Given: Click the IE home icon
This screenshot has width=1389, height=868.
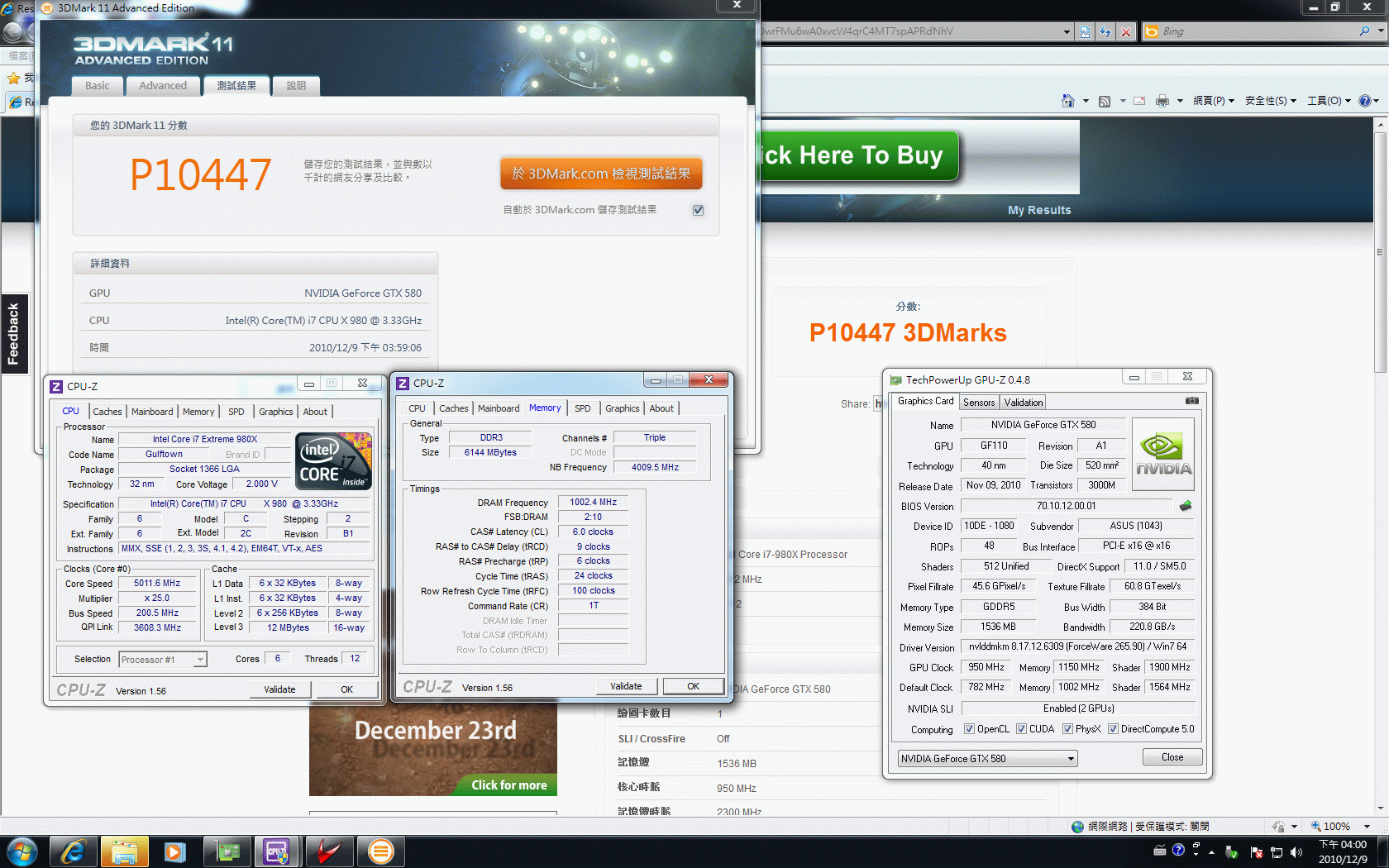Looking at the screenshot, I should point(1068,101).
